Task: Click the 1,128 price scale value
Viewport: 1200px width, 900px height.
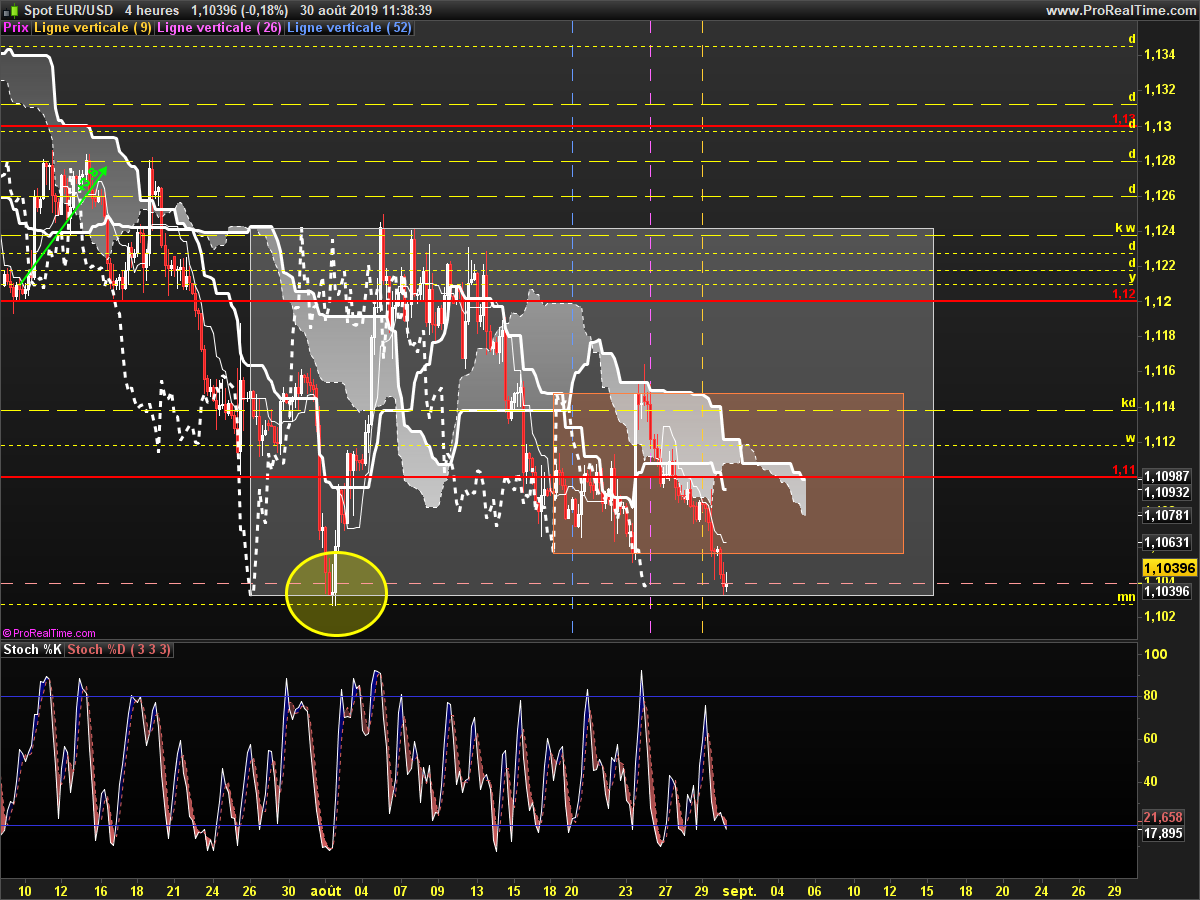Action: click(1160, 160)
